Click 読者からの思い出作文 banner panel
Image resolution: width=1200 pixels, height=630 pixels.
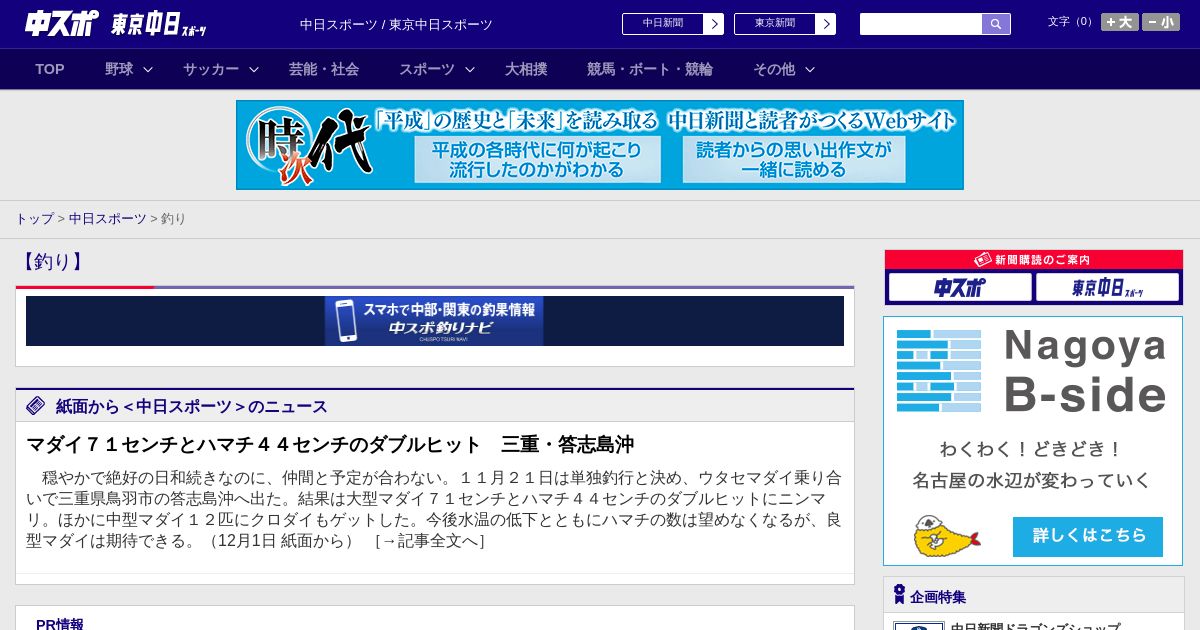tap(794, 160)
